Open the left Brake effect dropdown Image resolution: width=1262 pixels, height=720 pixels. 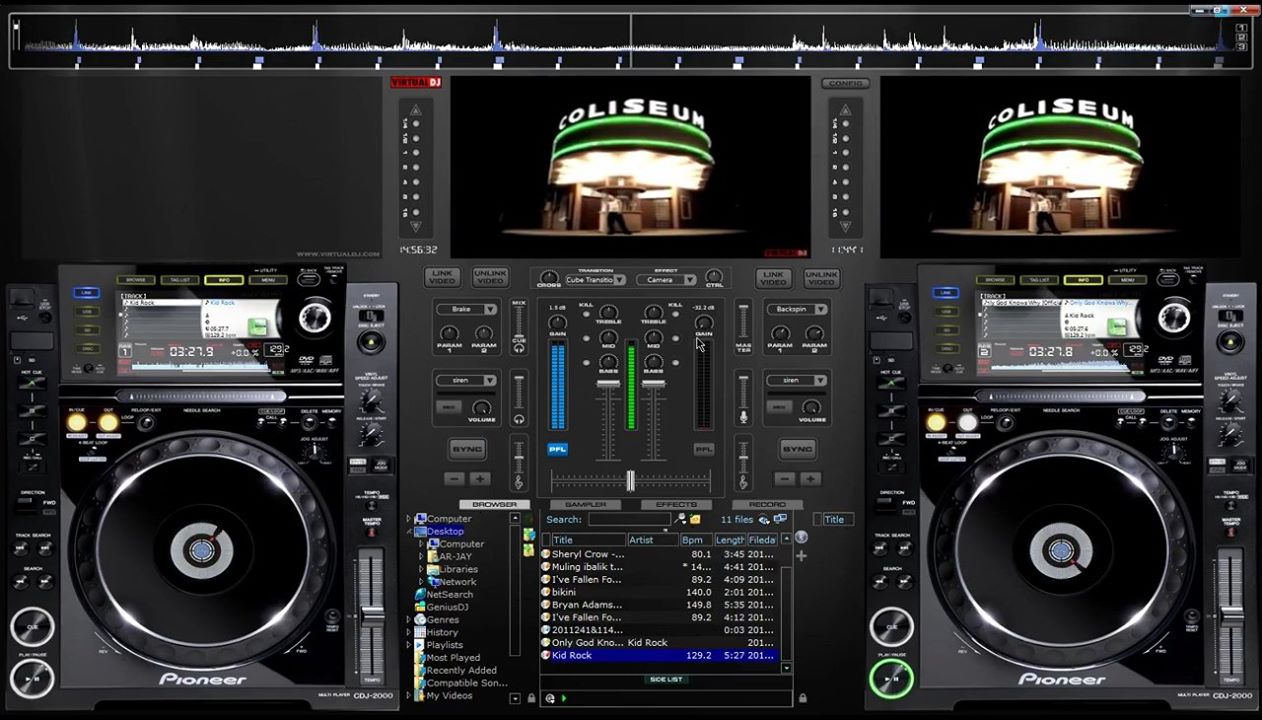pos(466,309)
